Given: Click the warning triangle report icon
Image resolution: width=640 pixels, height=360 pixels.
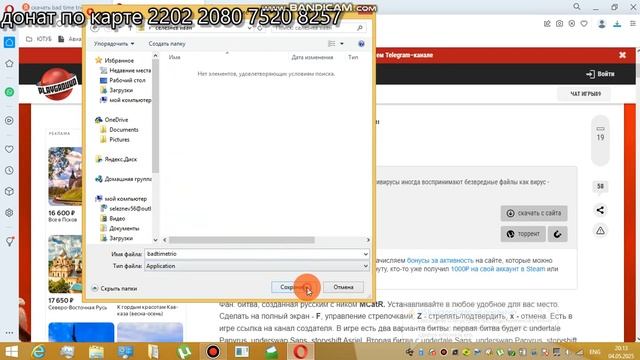Looking at the screenshot, I should [600, 231].
